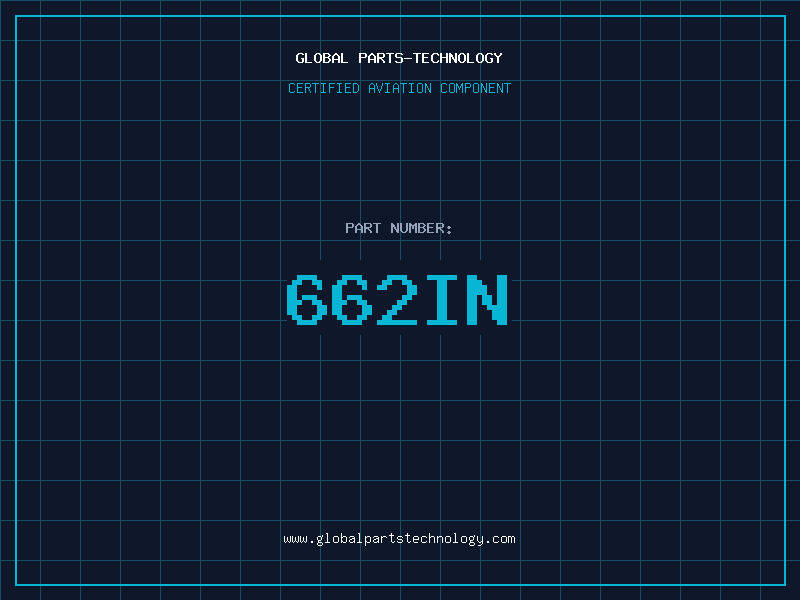
Task: Select the word AVIATION in the subtitle
Action: pos(400,88)
